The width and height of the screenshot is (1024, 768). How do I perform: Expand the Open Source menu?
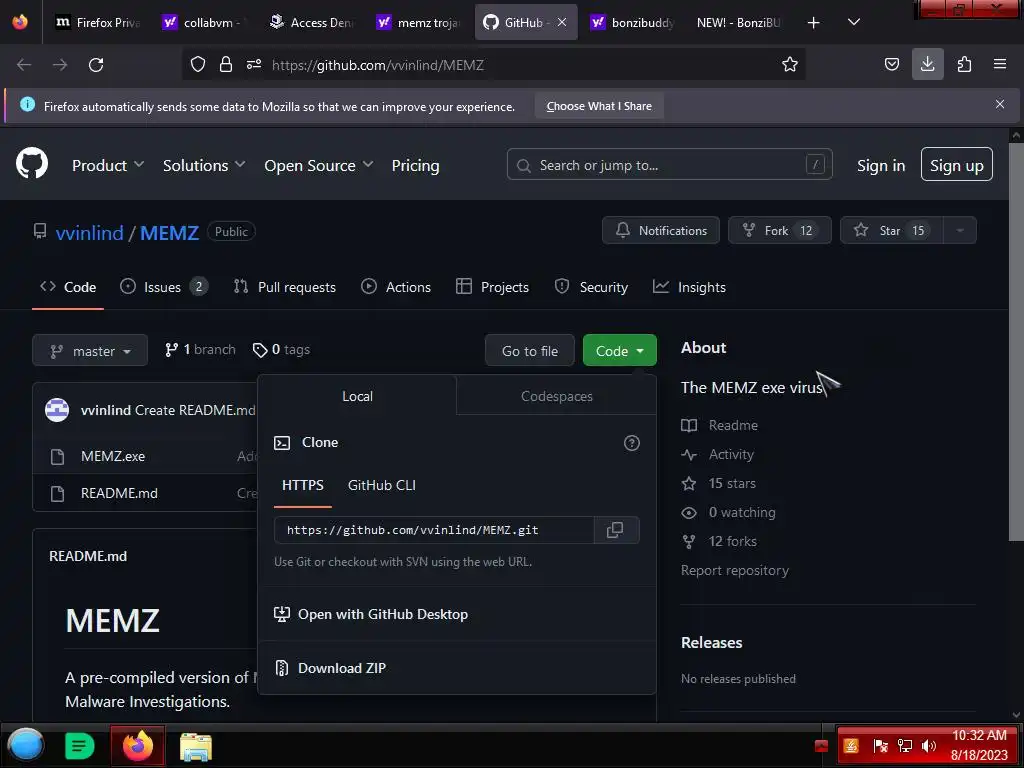[319, 165]
